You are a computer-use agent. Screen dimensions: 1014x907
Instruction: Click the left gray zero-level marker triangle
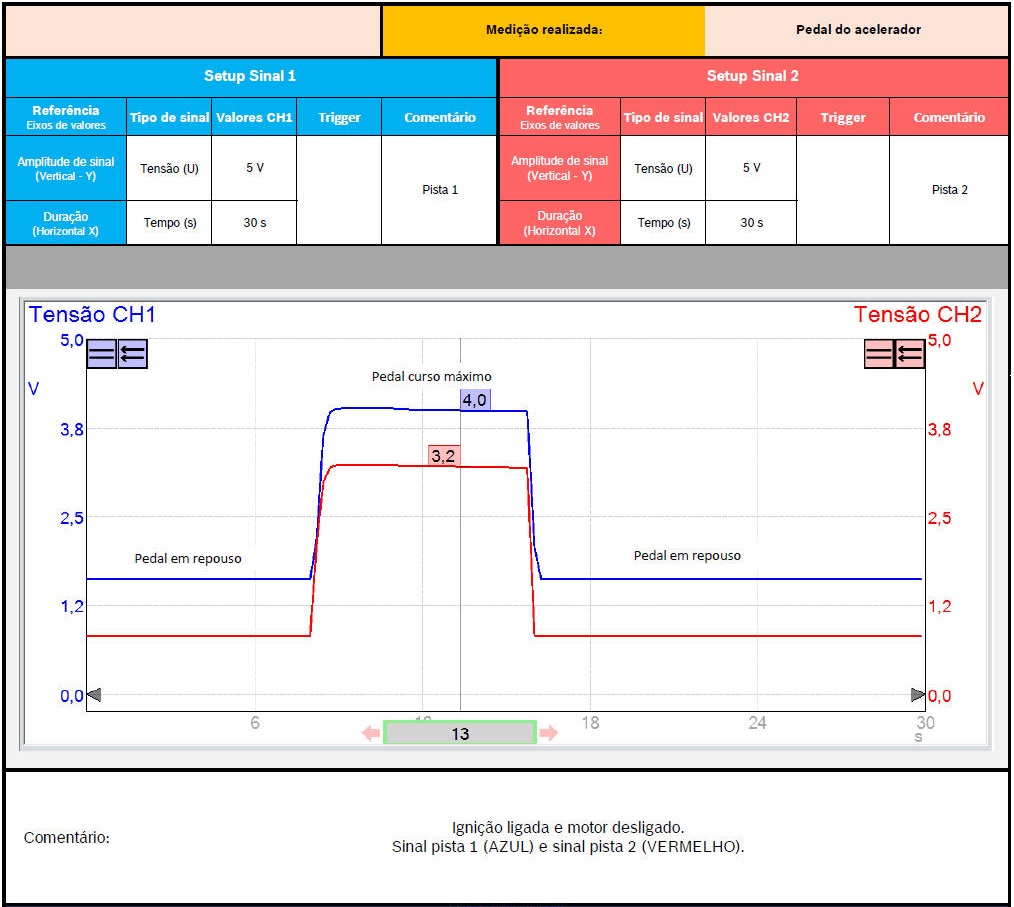point(94,694)
